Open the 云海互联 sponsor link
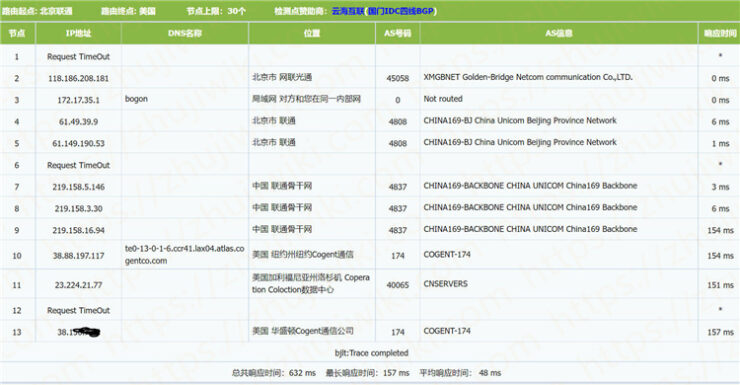This screenshot has width=740, height=385. 348,11
